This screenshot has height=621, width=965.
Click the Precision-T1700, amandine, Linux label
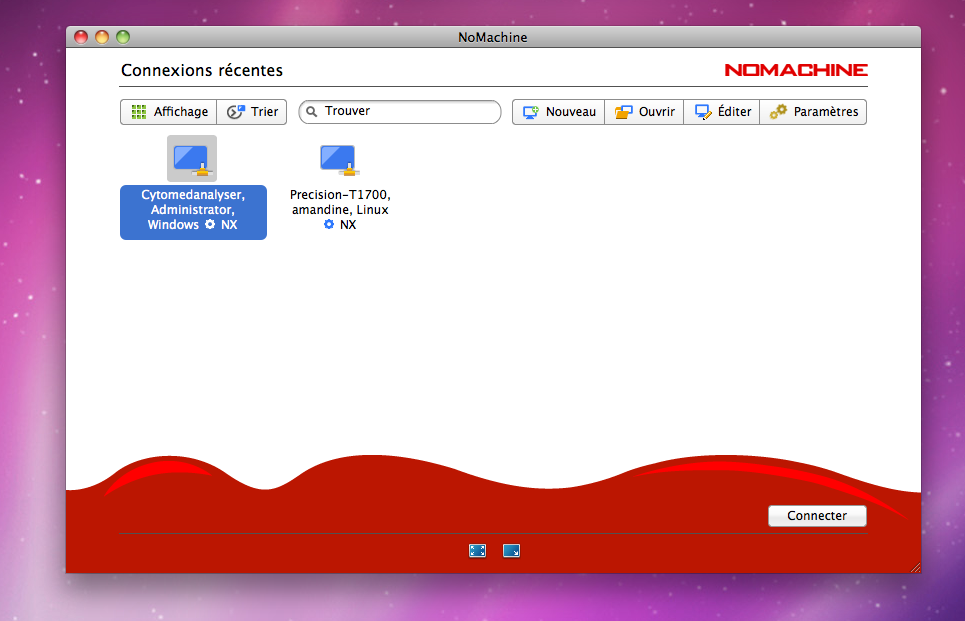coord(340,210)
